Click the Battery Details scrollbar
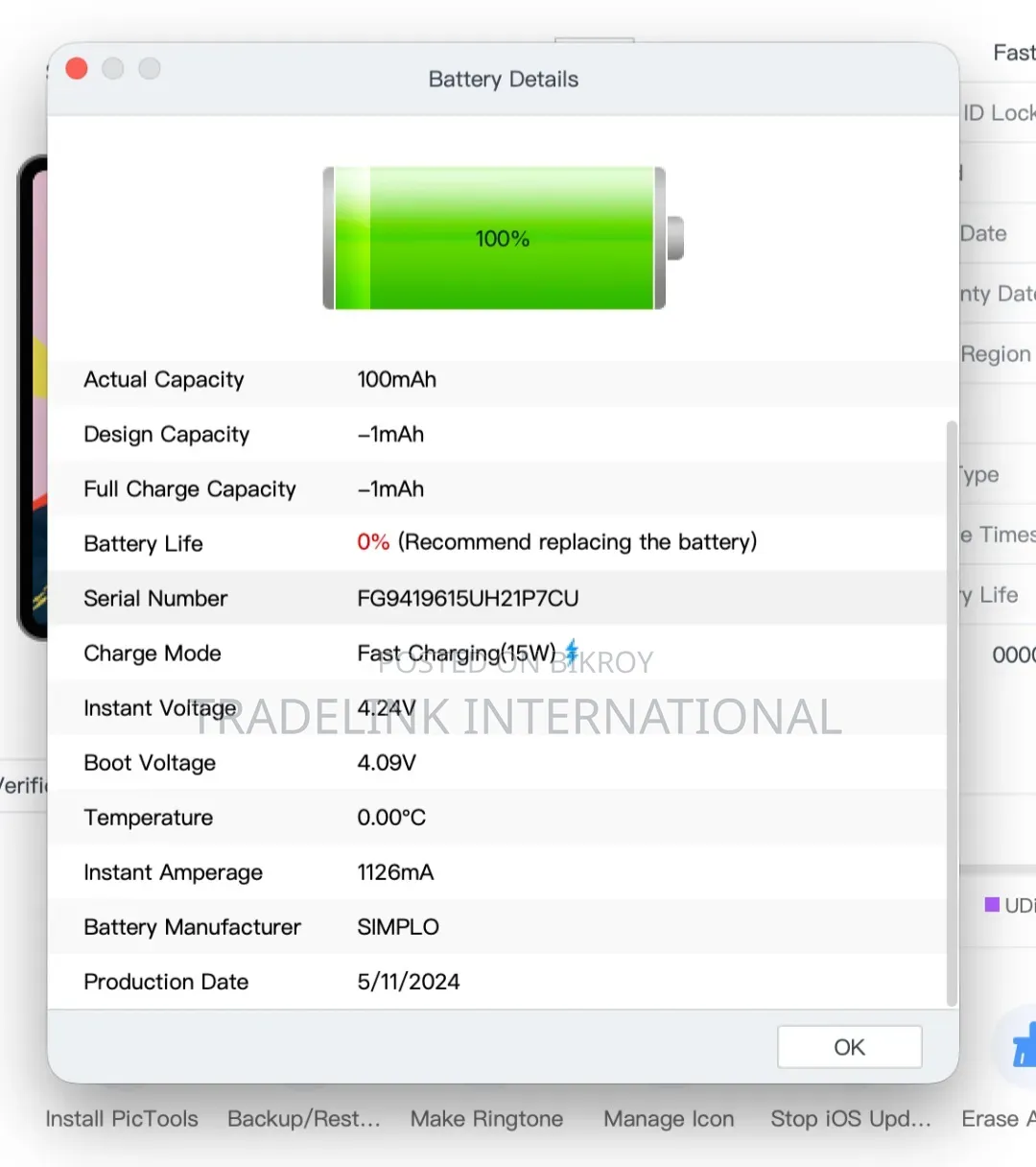 [952, 713]
